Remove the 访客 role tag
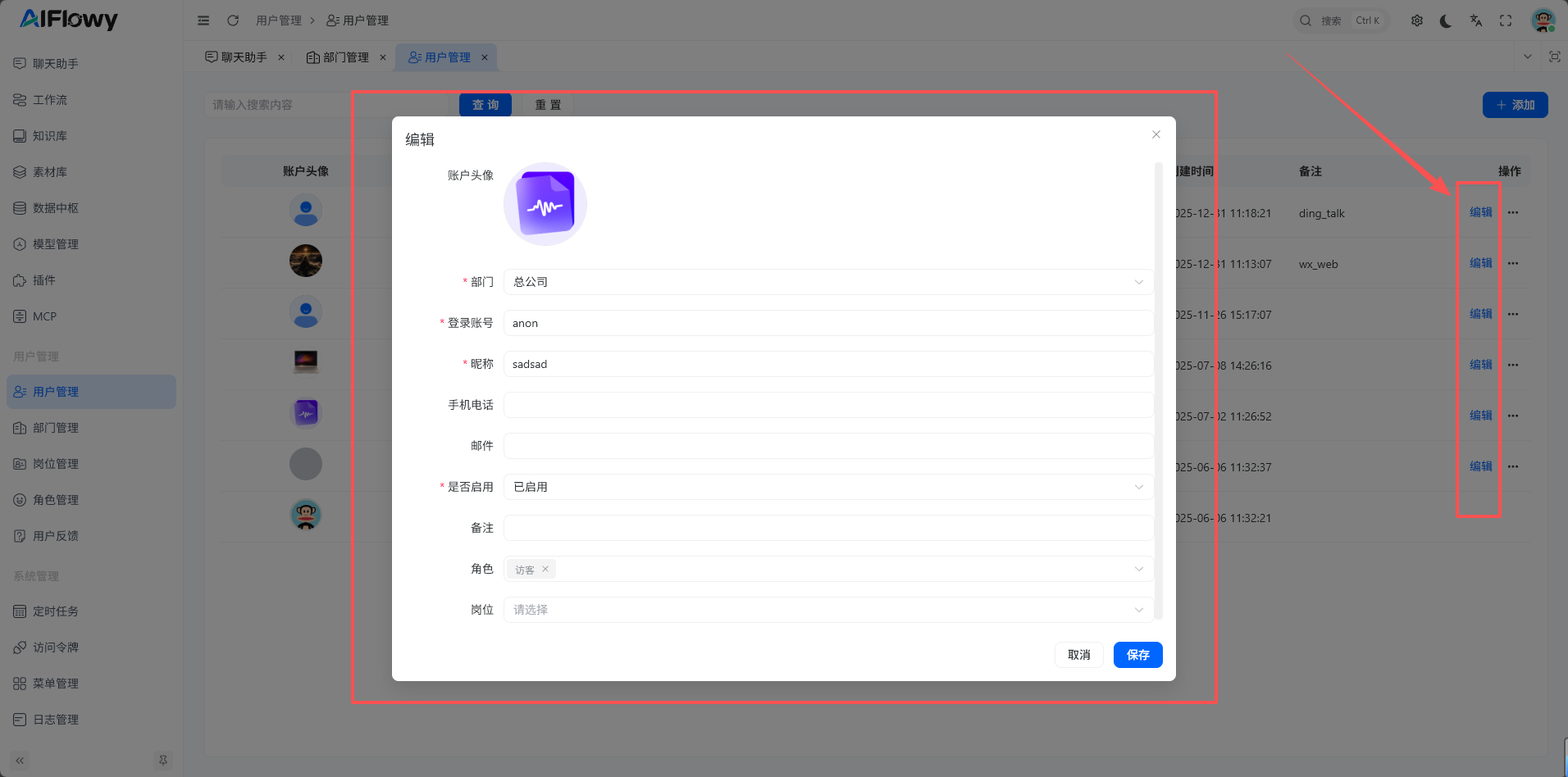 [x=545, y=569]
